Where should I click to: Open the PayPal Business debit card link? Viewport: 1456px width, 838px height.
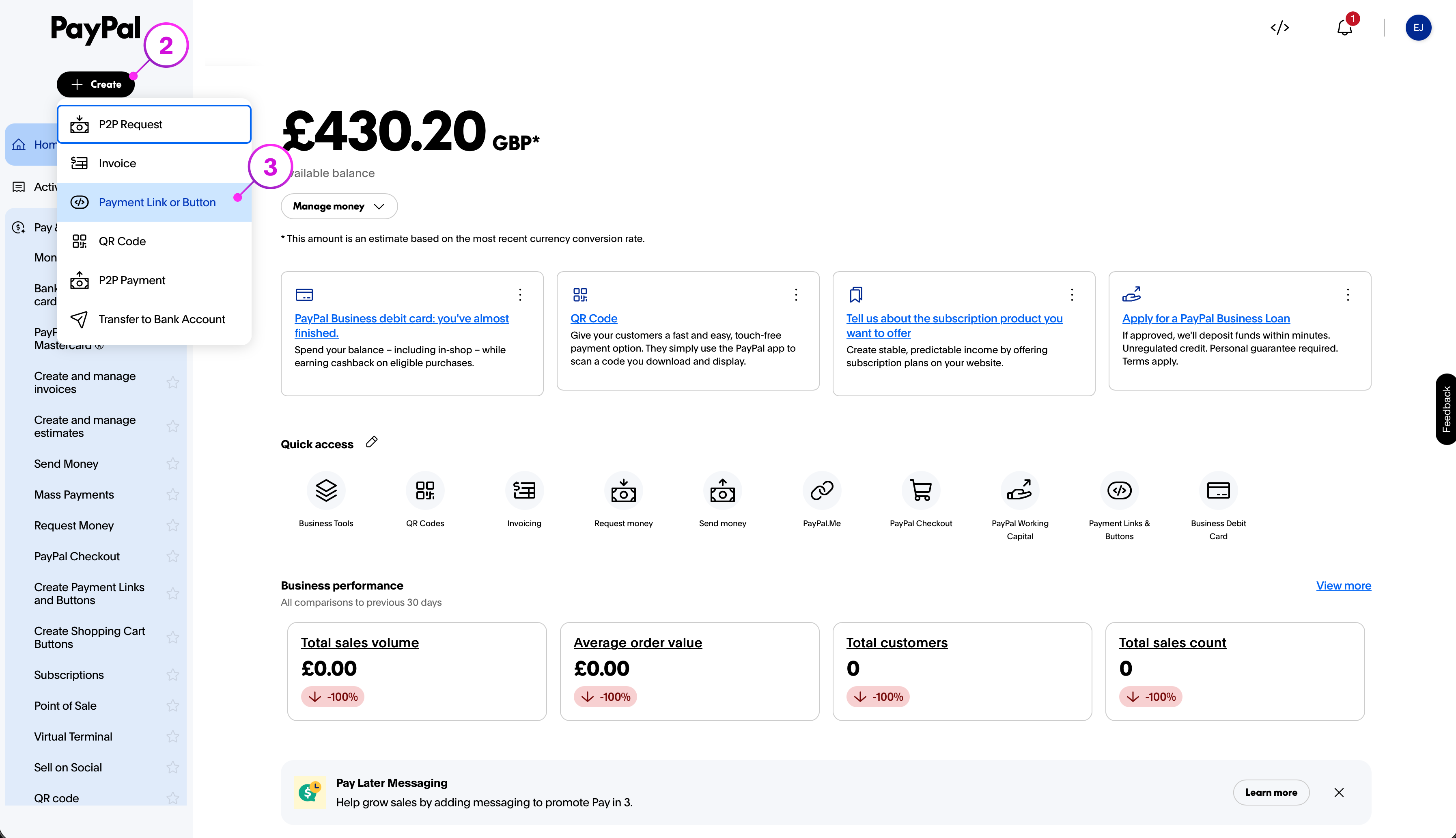401,326
